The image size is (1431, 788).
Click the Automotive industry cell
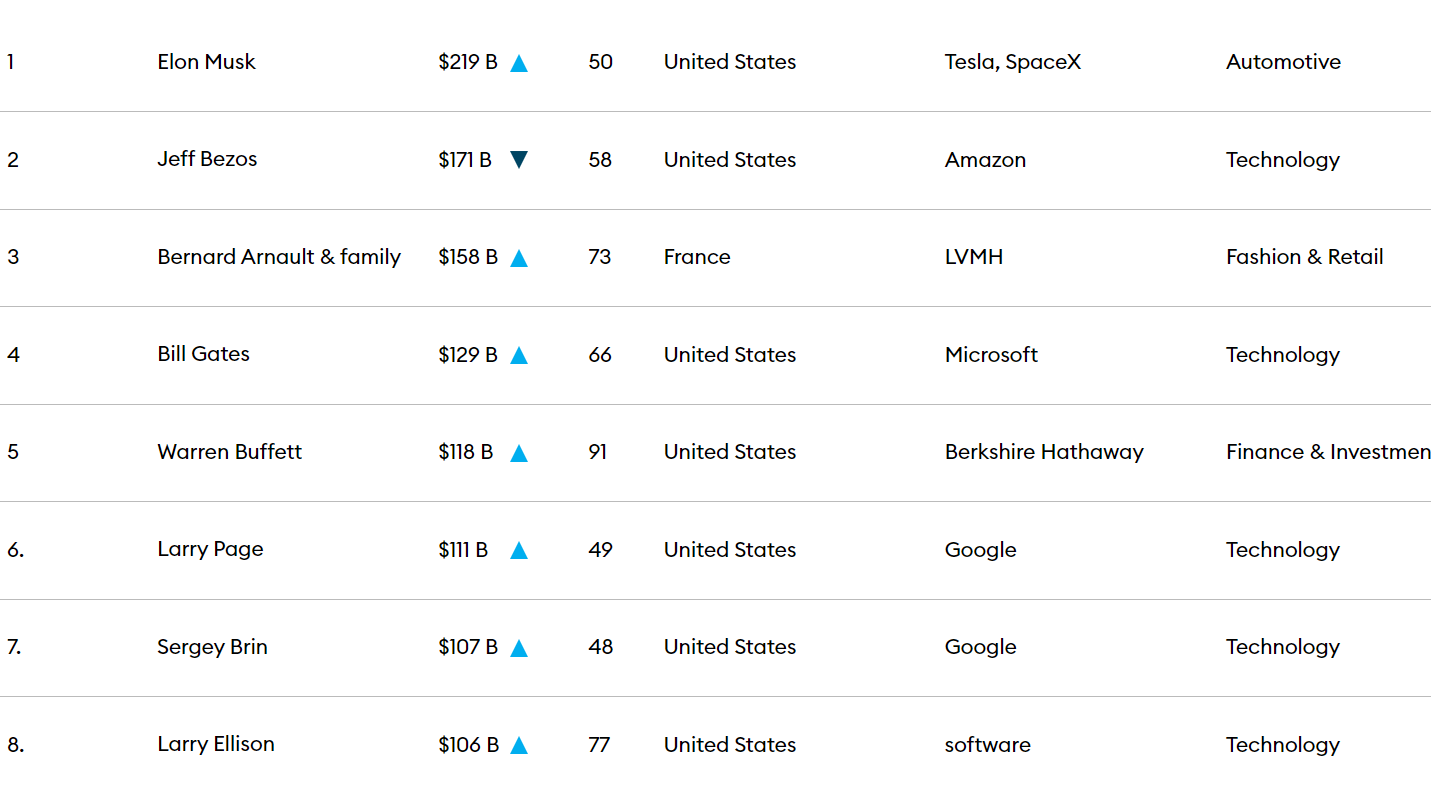pos(1283,62)
